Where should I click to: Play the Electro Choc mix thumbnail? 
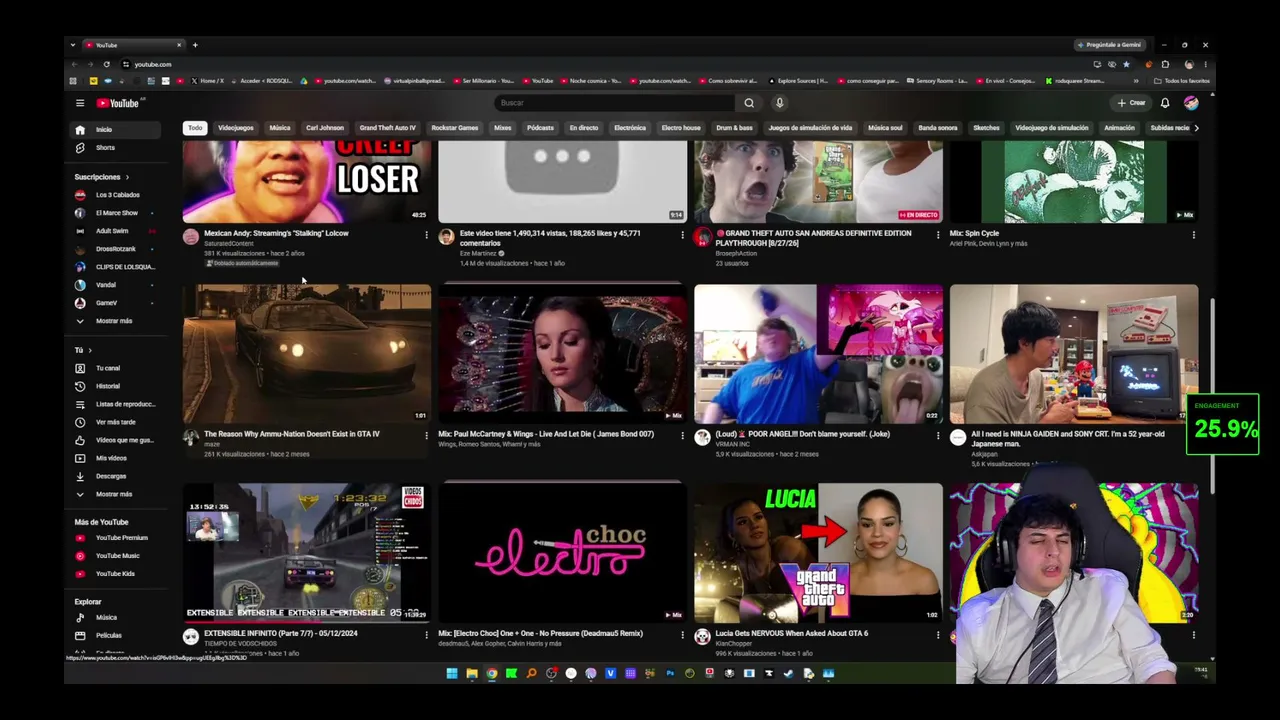(563, 552)
